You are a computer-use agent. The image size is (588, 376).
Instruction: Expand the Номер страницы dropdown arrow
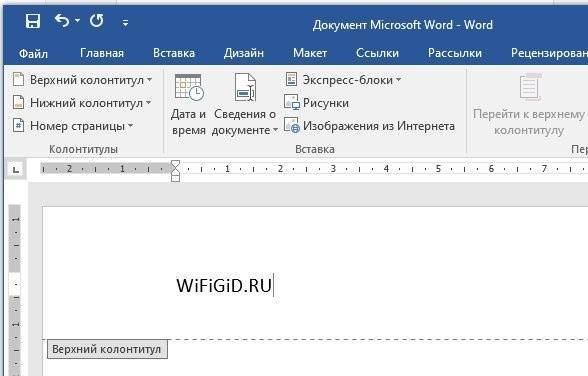point(130,126)
